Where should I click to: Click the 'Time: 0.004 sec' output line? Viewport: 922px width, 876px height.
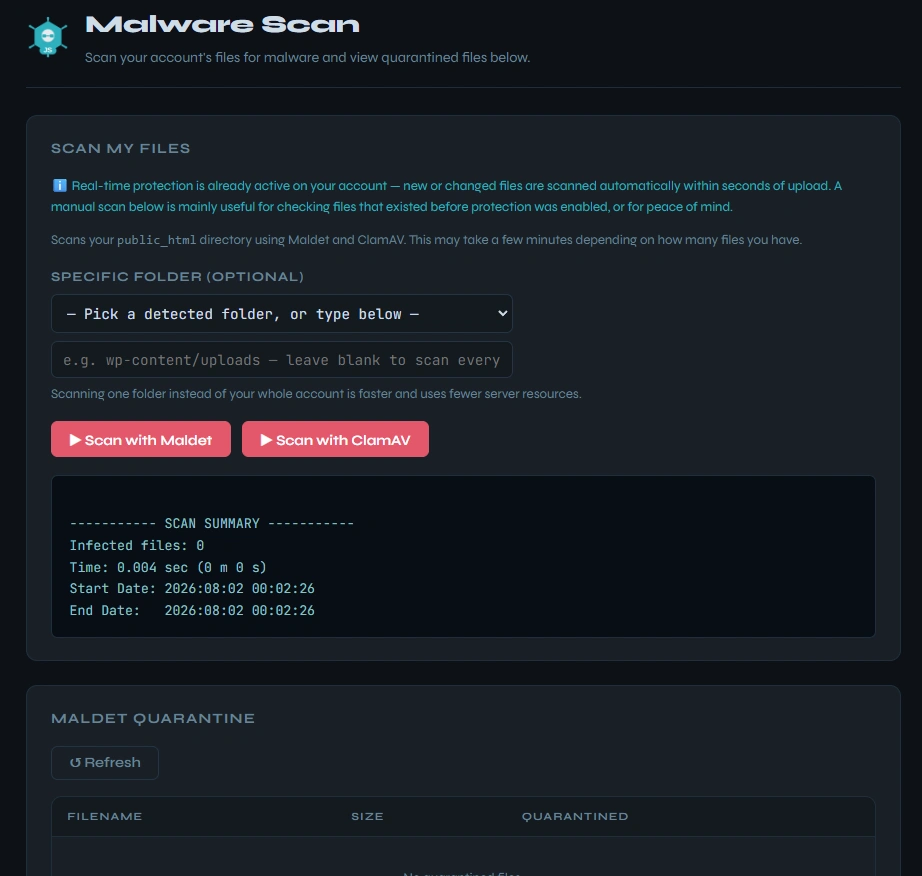coord(168,567)
